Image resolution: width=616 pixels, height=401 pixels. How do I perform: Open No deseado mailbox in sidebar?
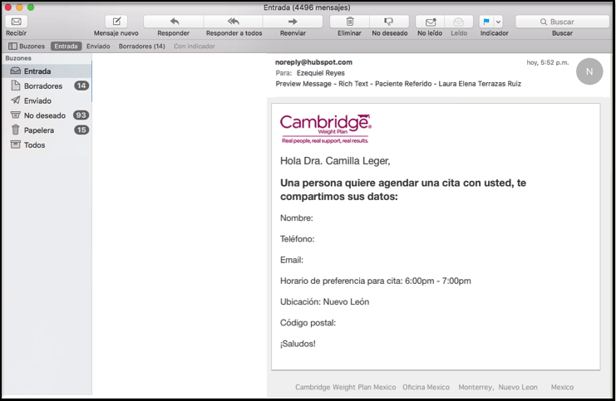point(47,115)
